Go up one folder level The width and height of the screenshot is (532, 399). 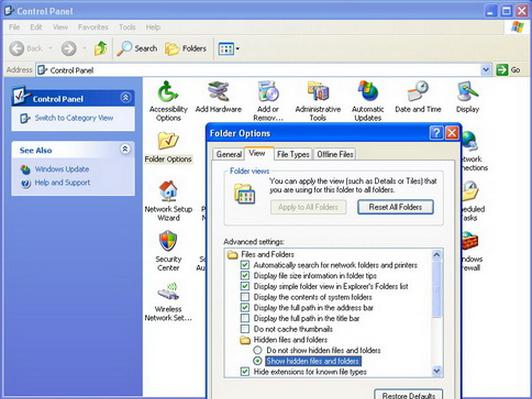pos(101,49)
